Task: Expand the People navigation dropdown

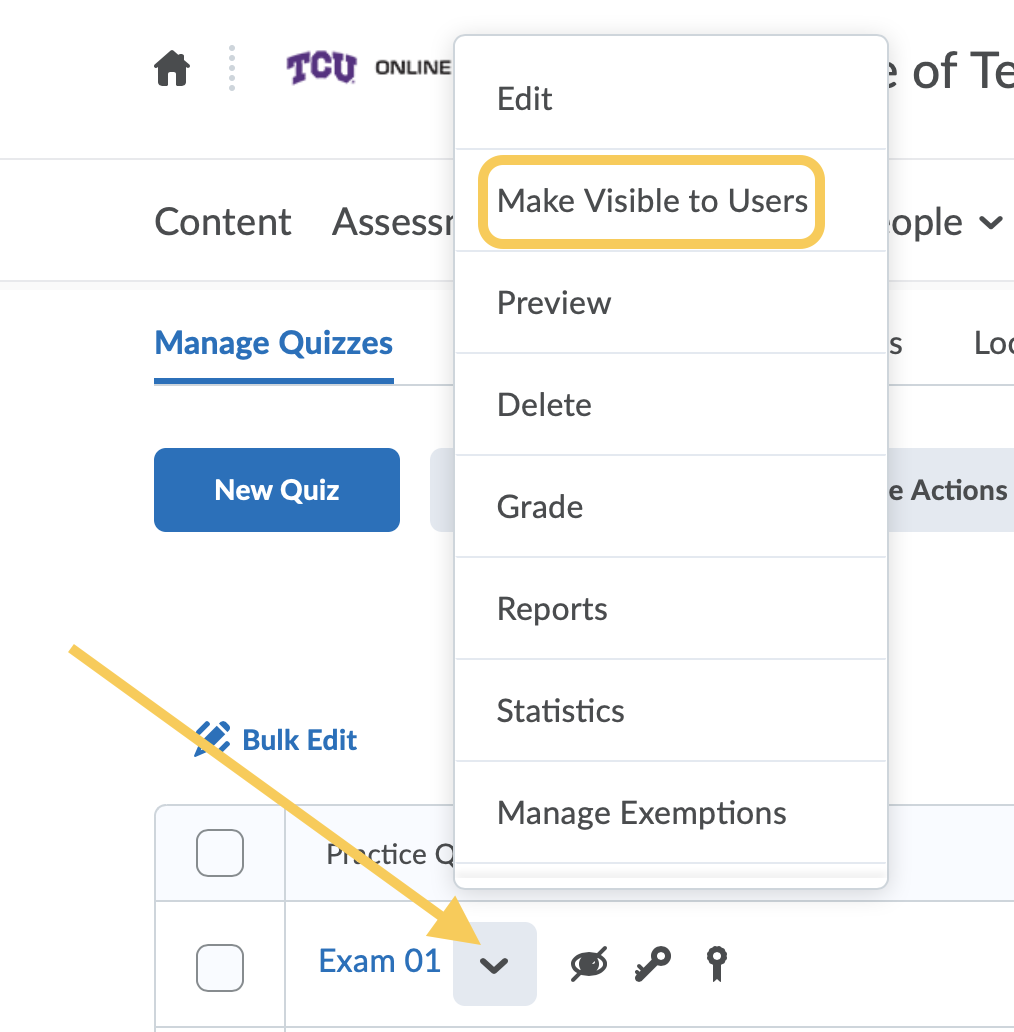Action: (990, 223)
